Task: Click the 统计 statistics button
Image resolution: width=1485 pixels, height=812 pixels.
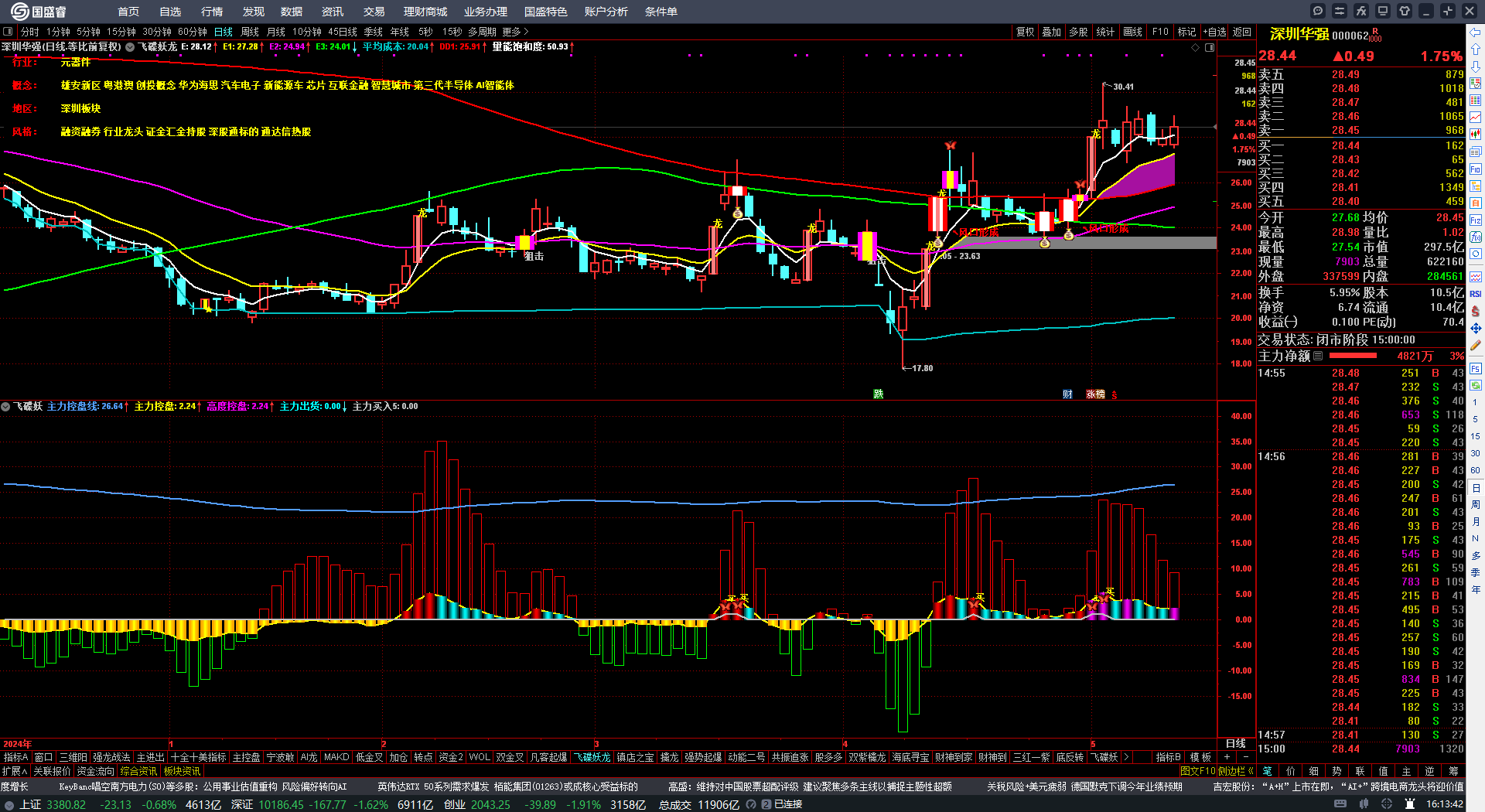Action: pos(1106,32)
